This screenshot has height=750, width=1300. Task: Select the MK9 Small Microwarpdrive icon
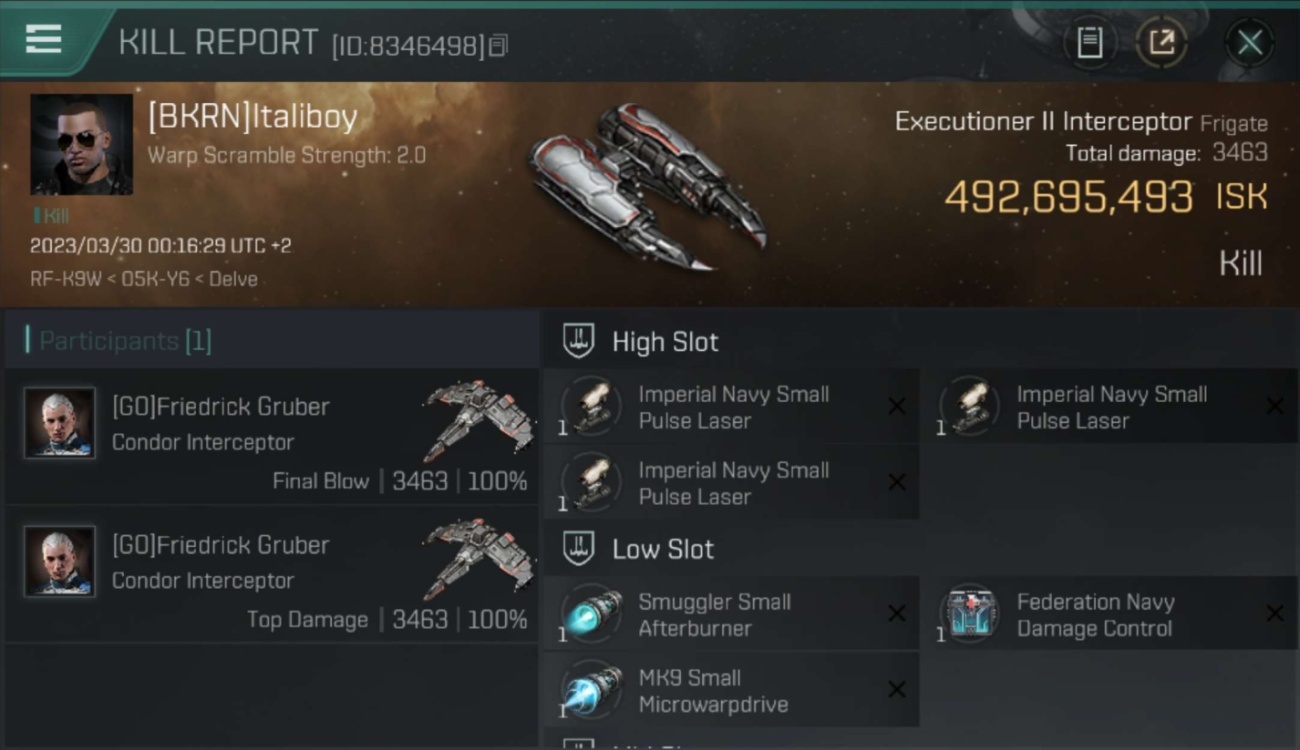(x=591, y=690)
